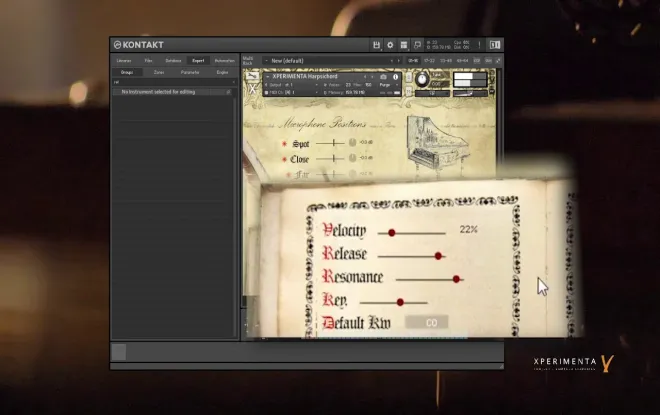This screenshot has width=660, height=415.
Task: Toggle the KSP button in rack header
Action: (x=477, y=61)
